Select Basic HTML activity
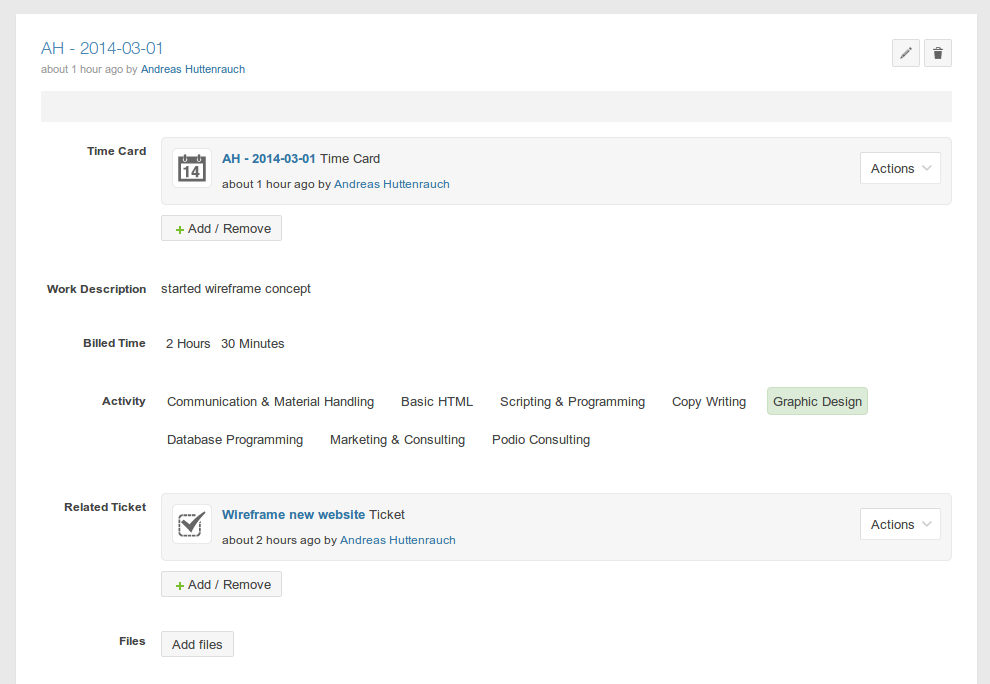This screenshot has height=684, width=990. 437,402
